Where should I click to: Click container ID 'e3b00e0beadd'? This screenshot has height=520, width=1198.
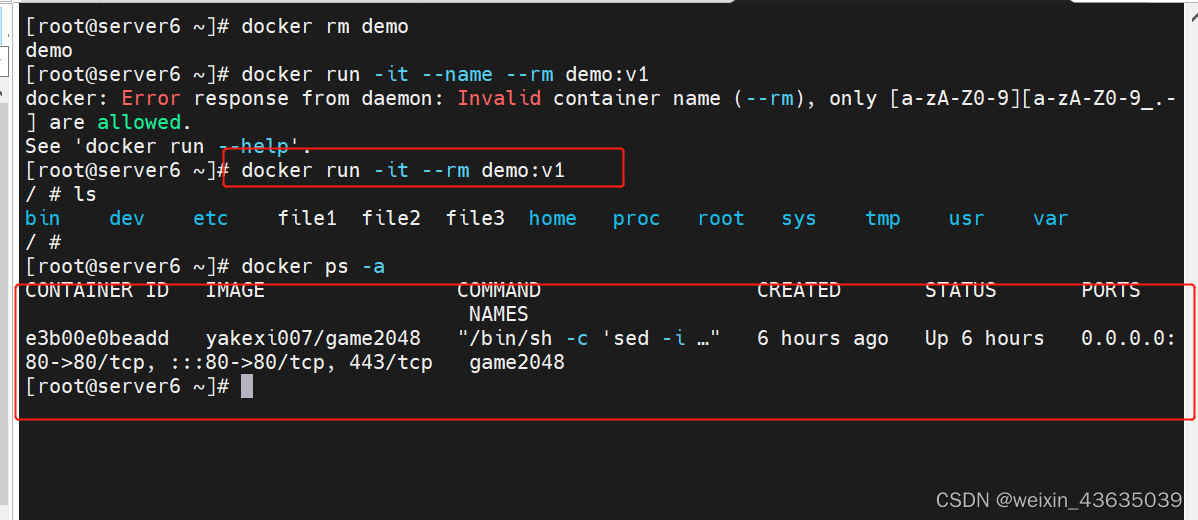[97, 338]
